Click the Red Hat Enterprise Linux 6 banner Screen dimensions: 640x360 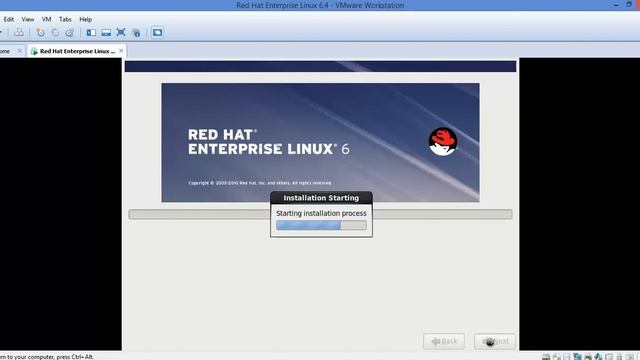tap(320, 142)
